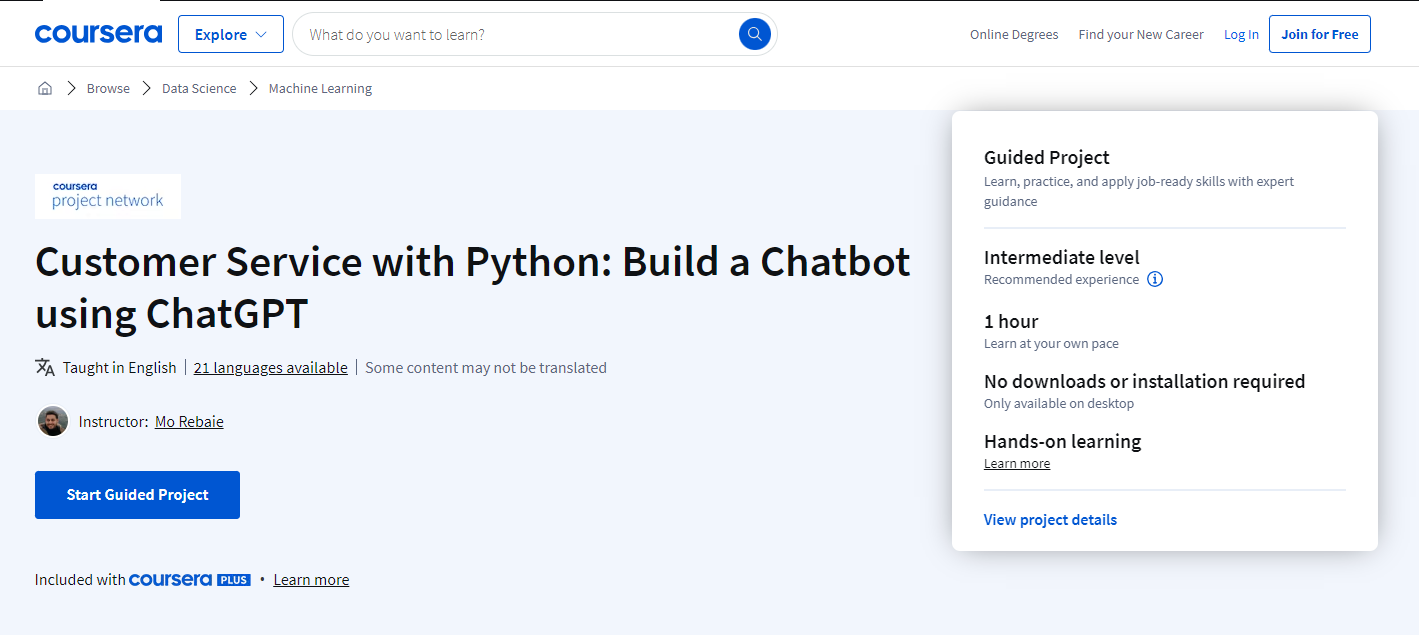1419x635 pixels.
Task: Click the Coursera logo
Action: tap(98, 34)
